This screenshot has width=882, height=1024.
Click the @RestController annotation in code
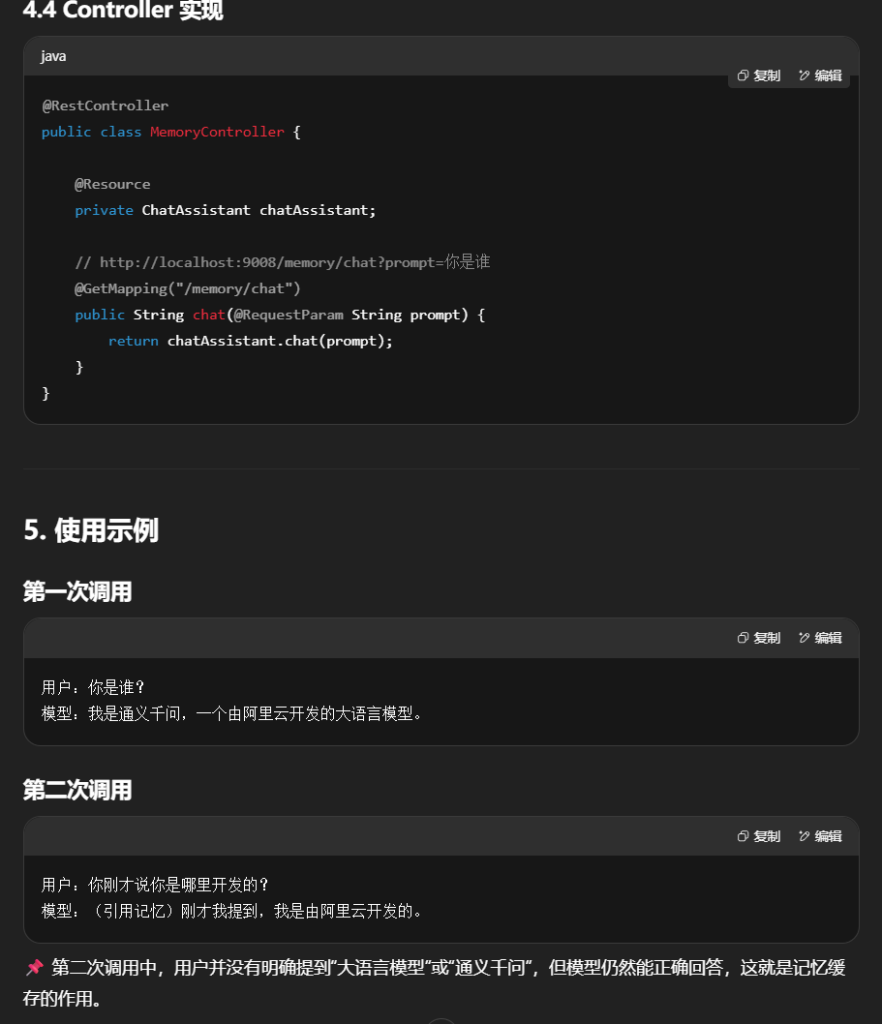tap(105, 106)
